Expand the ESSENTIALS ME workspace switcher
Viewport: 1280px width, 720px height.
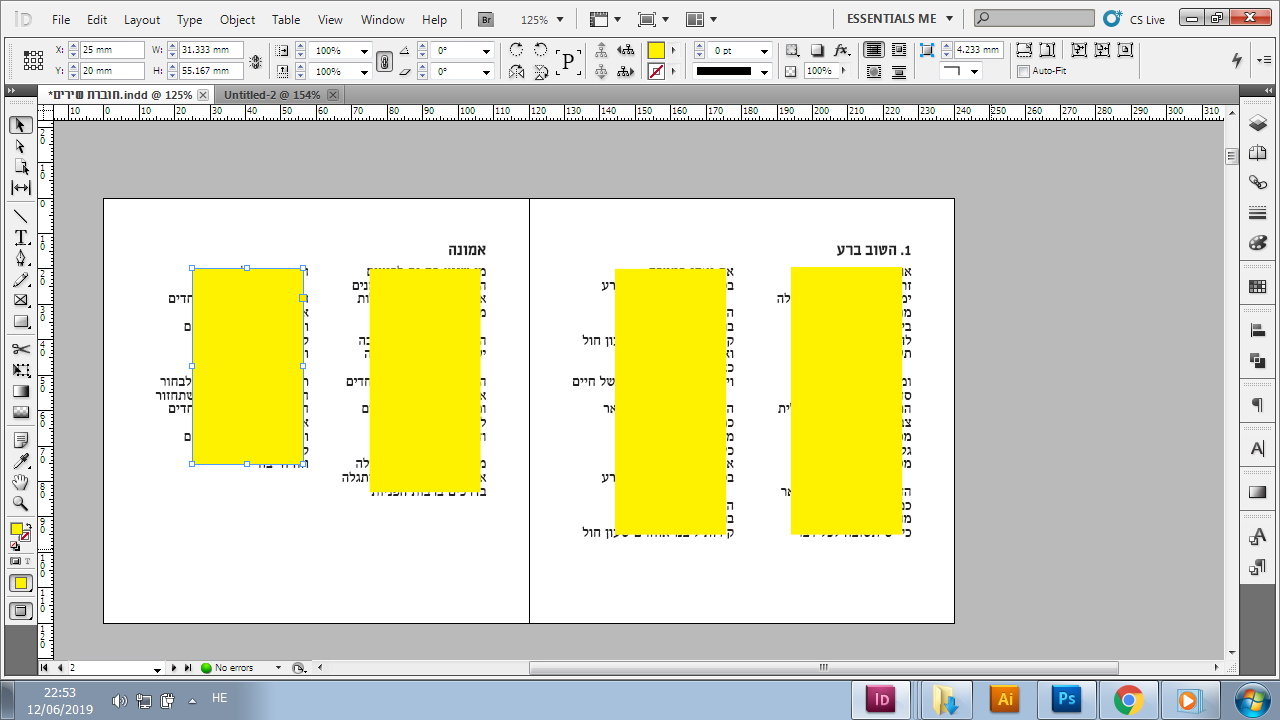(900, 19)
